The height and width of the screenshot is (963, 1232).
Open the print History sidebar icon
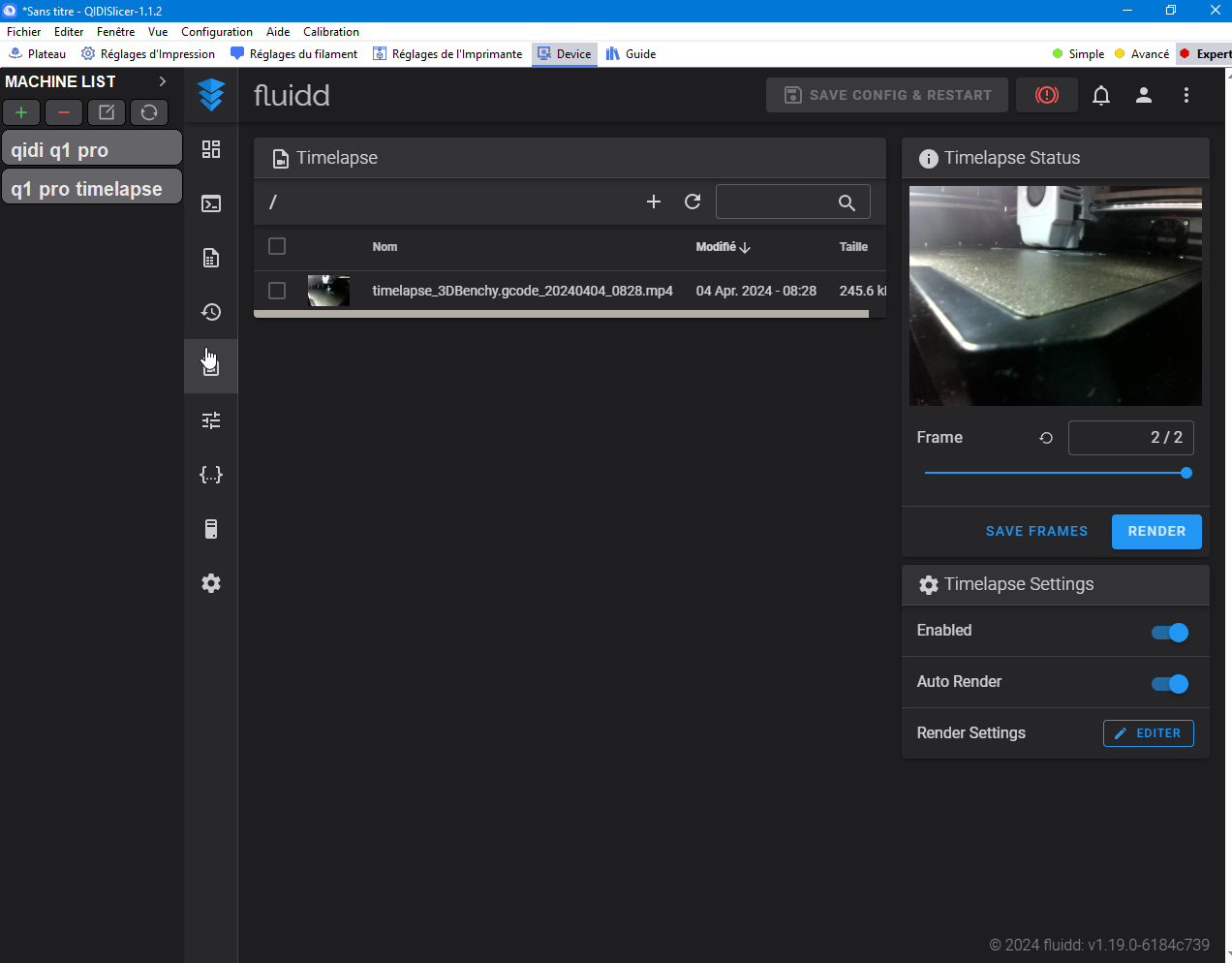tap(211, 312)
